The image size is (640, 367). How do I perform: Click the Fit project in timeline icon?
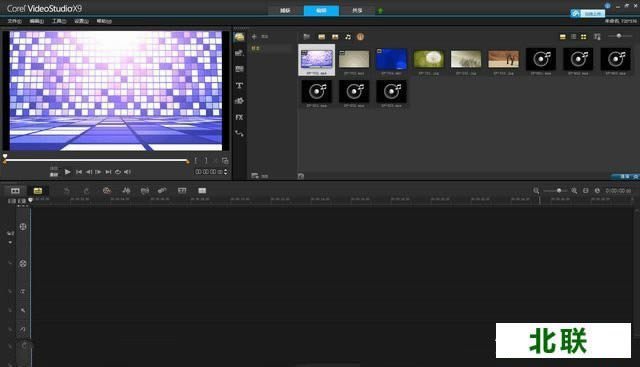tap(586, 191)
